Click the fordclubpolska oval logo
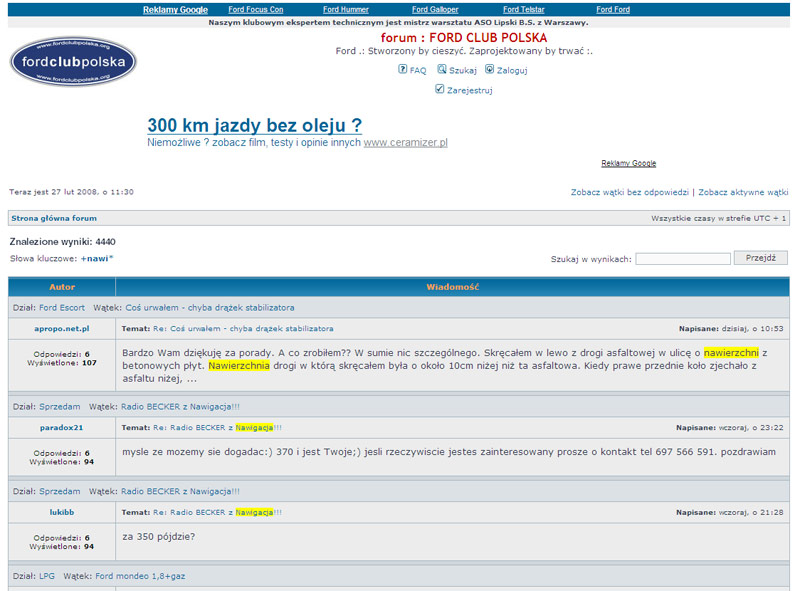This screenshot has width=800, height=591. pyautogui.click(x=73, y=62)
